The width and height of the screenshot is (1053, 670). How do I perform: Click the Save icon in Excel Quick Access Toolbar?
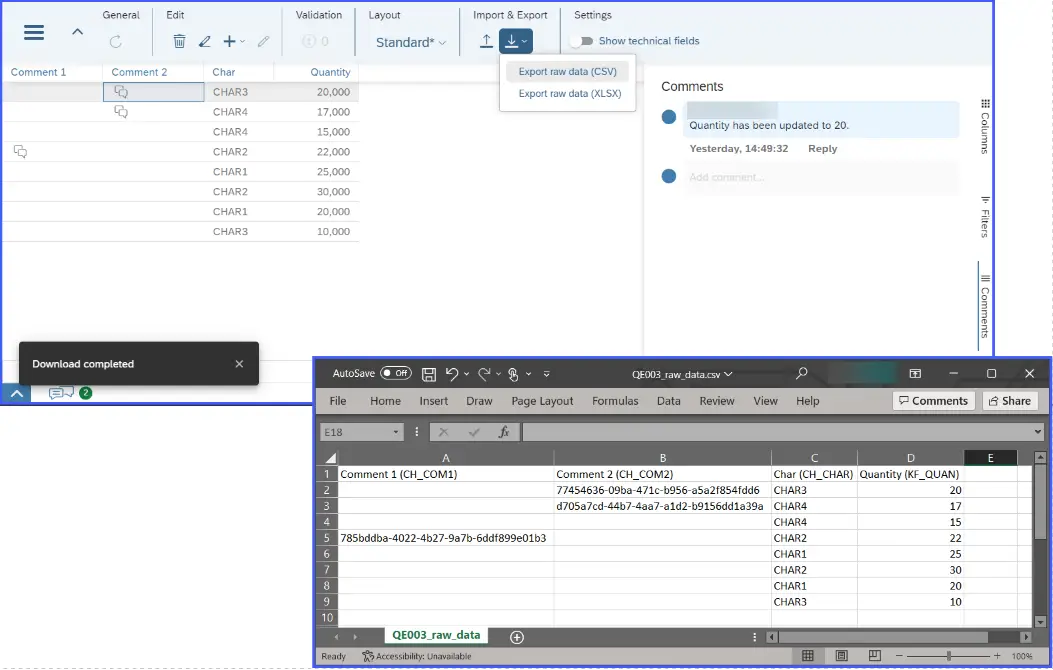[429, 372]
